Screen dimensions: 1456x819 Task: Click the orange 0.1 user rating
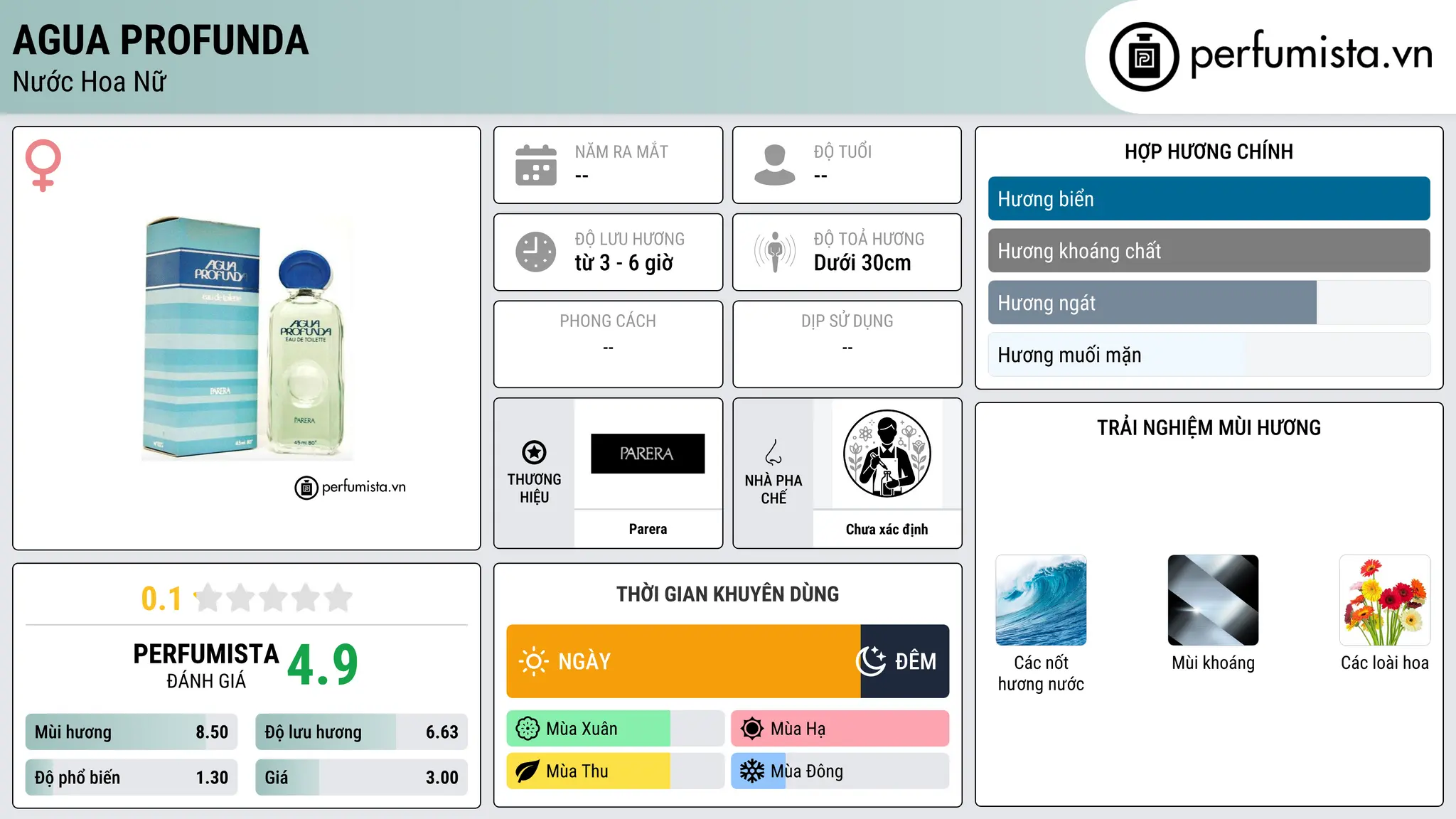click(x=161, y=599)
